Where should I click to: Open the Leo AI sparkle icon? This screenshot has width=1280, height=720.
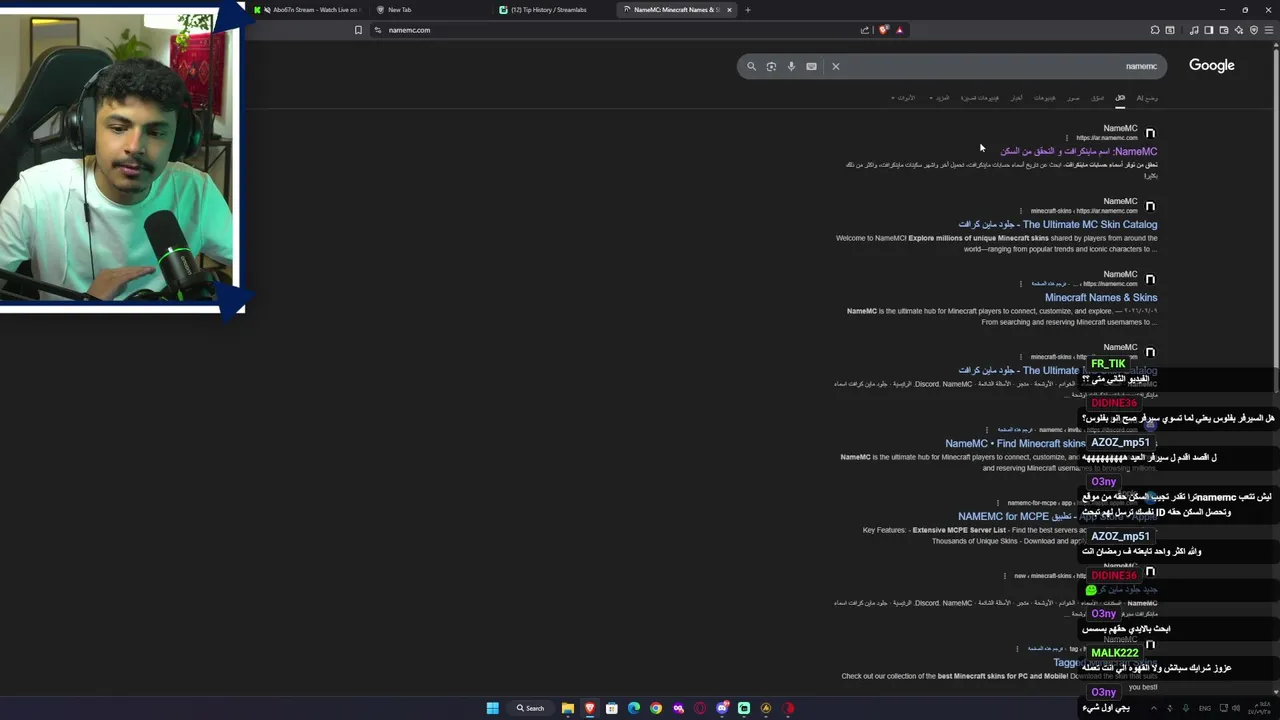click(1239, 30)
